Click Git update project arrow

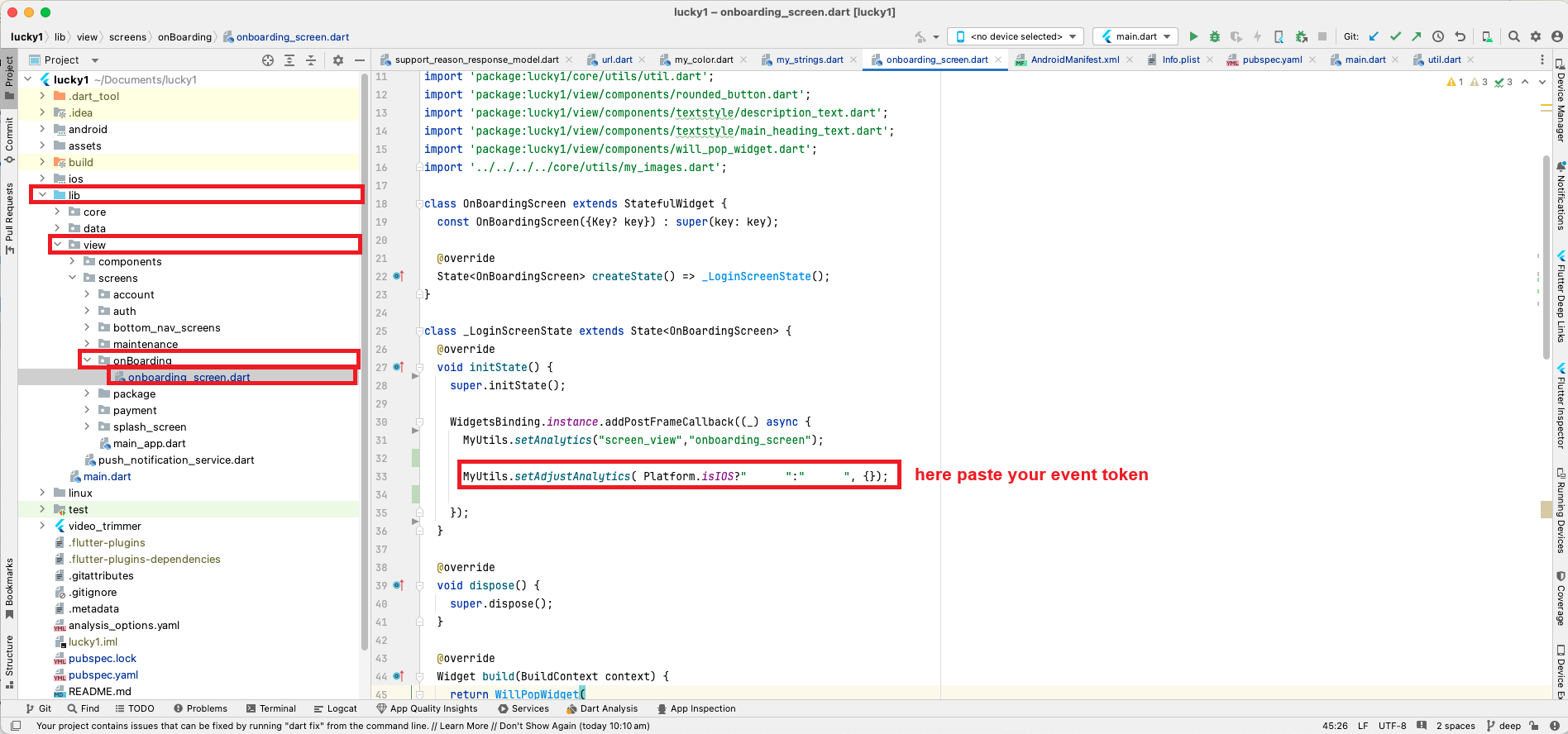(x=1374, y=36)
